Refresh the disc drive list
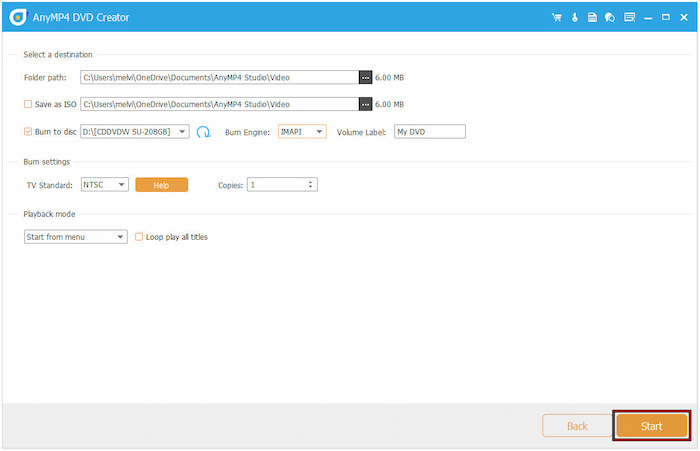The height and width of the screenshot is (451, 700). pyautogui.click(x=203, y=132)
